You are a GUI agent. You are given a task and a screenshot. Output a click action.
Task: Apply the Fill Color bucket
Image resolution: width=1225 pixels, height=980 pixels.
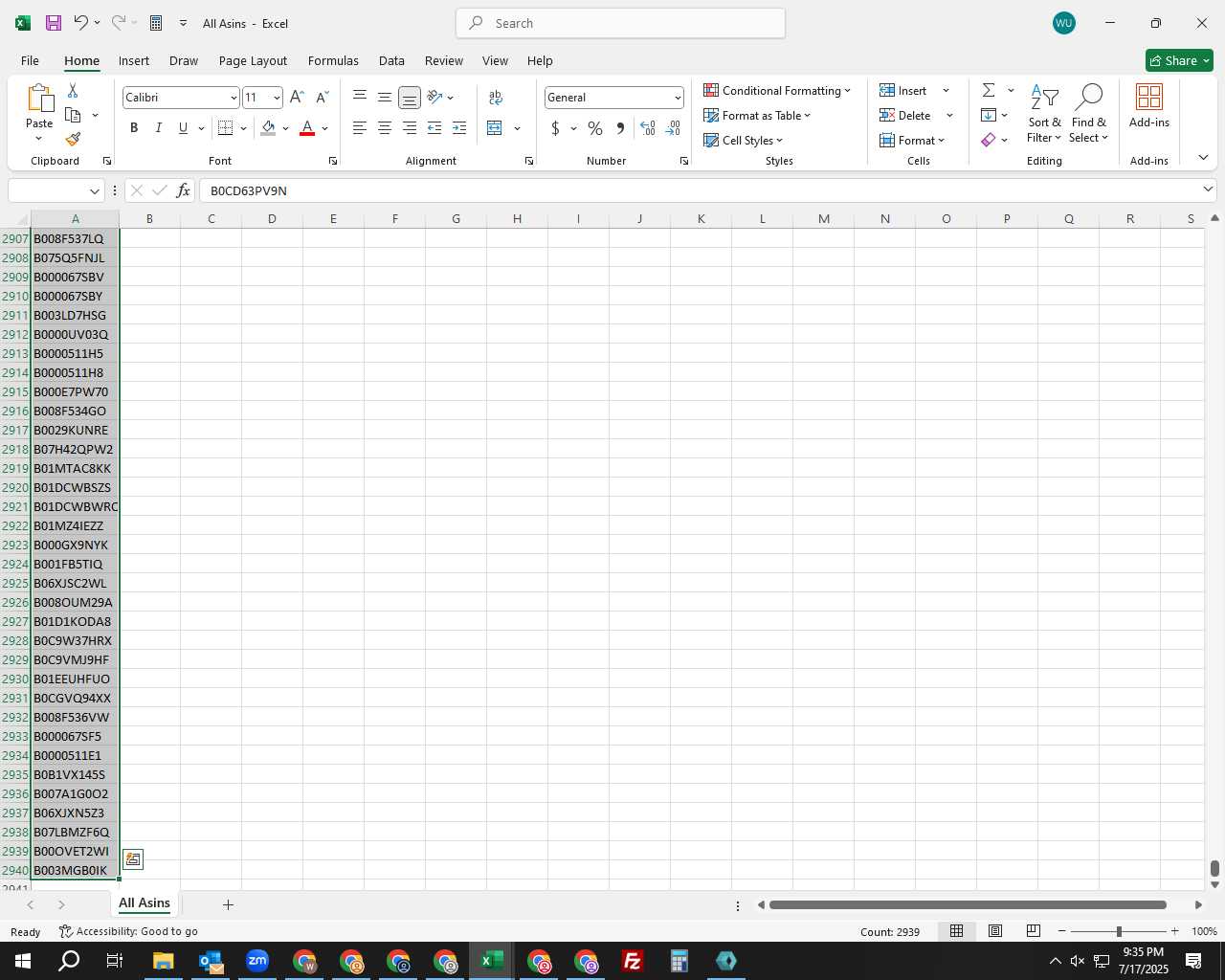(268, 128)
